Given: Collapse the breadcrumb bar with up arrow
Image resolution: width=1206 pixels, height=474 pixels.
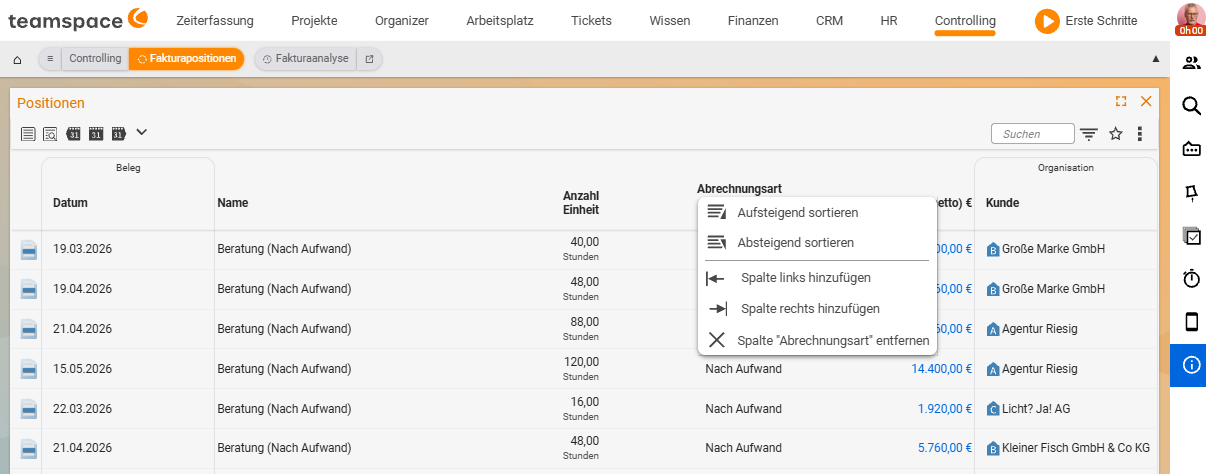Looking at the screenshot, I should click(1156, 59).
